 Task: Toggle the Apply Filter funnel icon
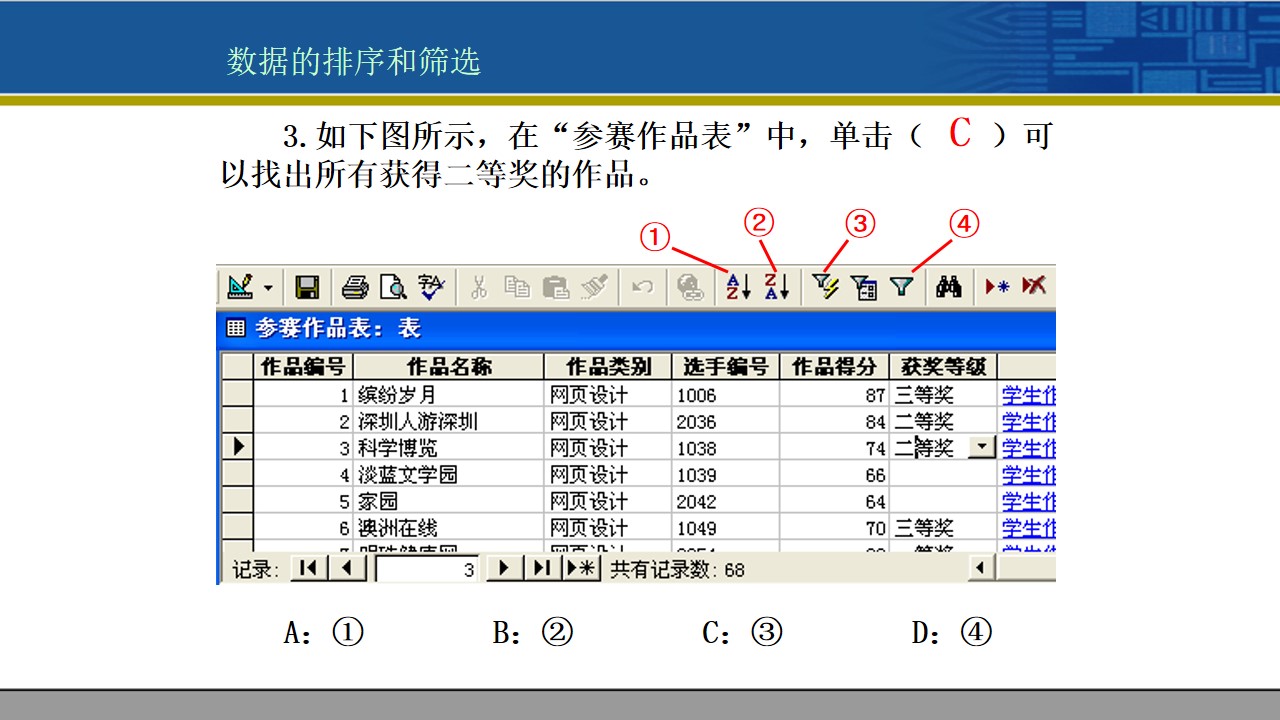tap(902, 287)
